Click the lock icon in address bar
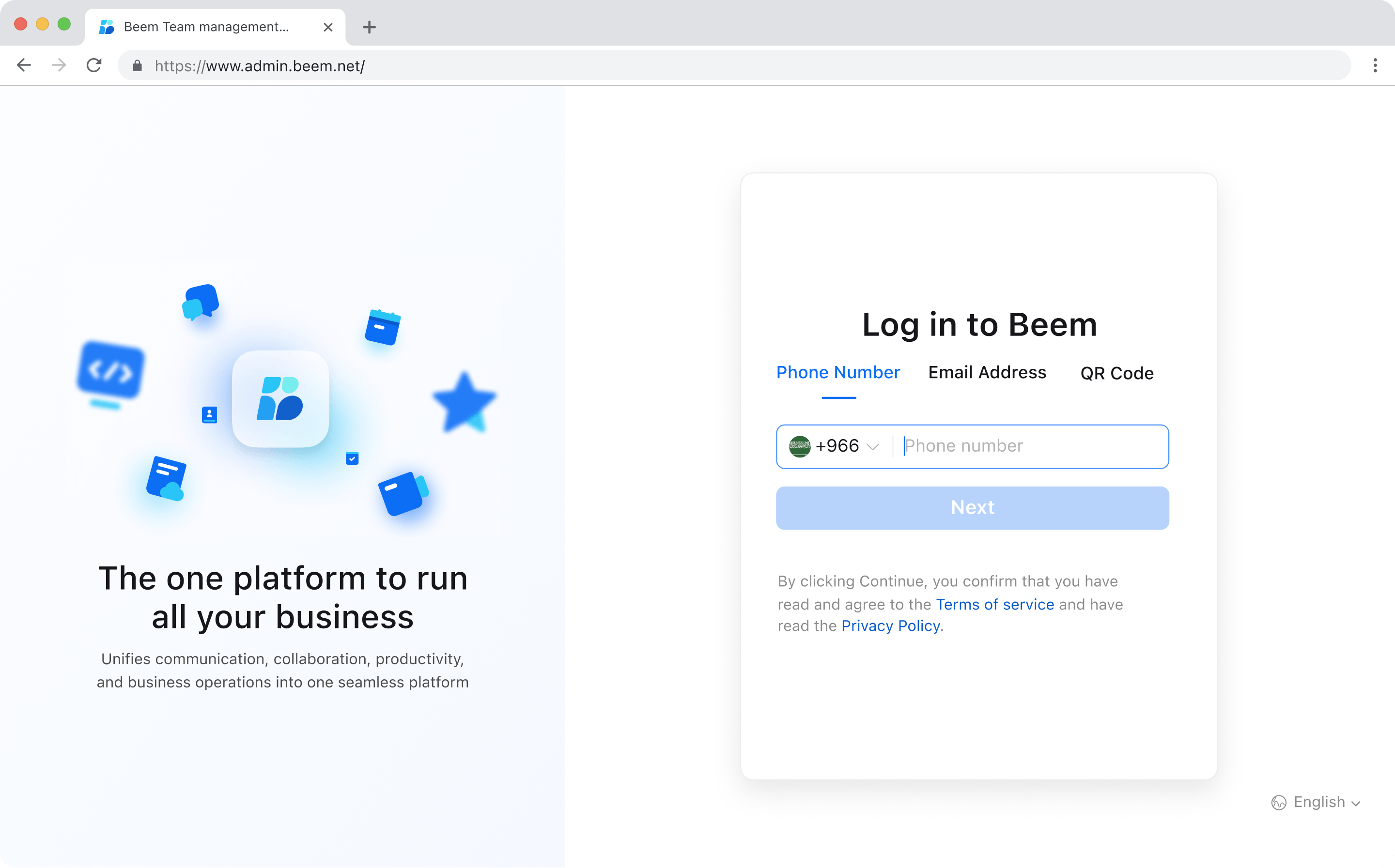1395x868 pixels. coord(137,66)
